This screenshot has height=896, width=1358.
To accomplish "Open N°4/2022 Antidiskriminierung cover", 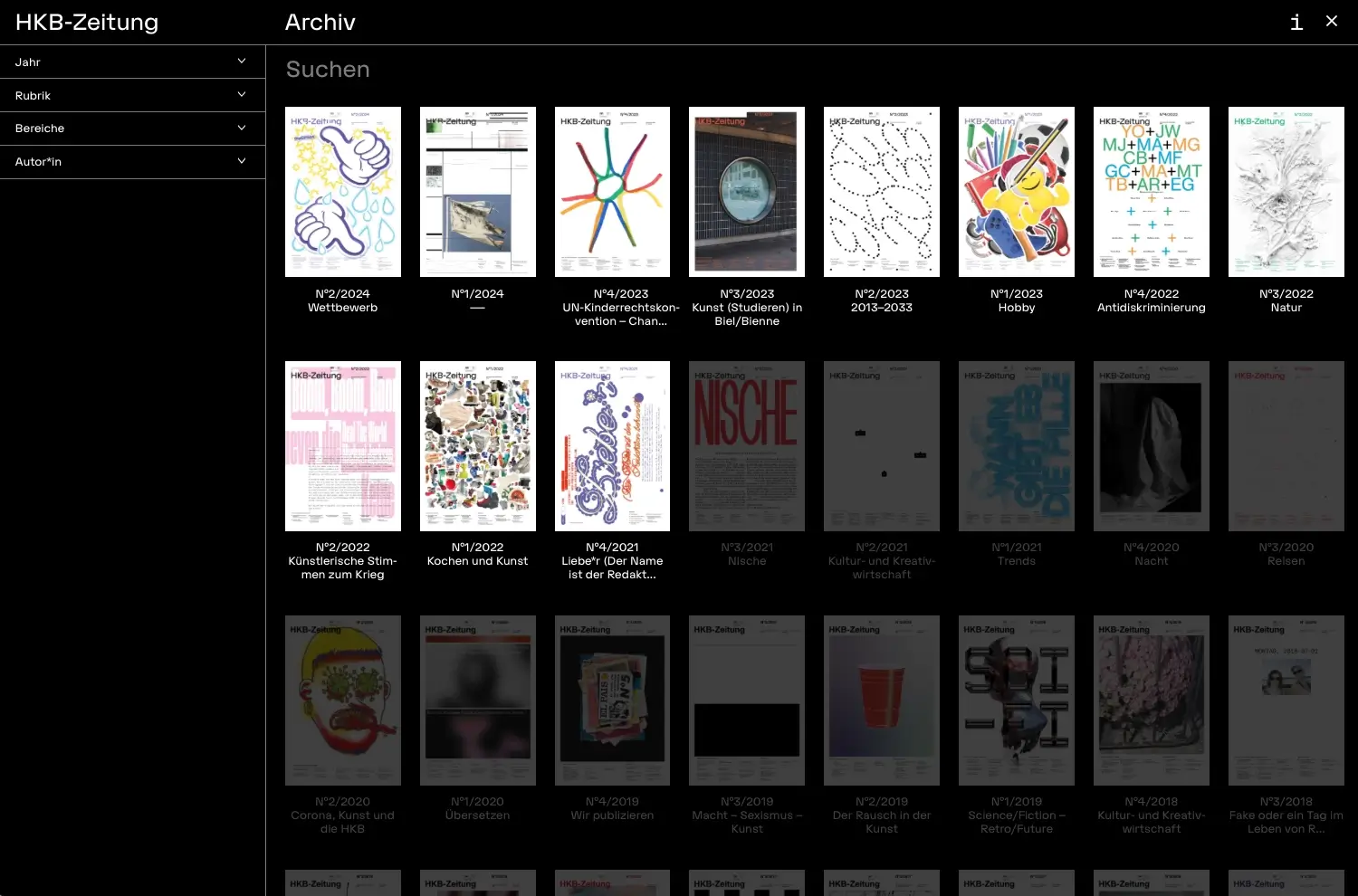I will pyautogui.click(x=1152, y=192).
